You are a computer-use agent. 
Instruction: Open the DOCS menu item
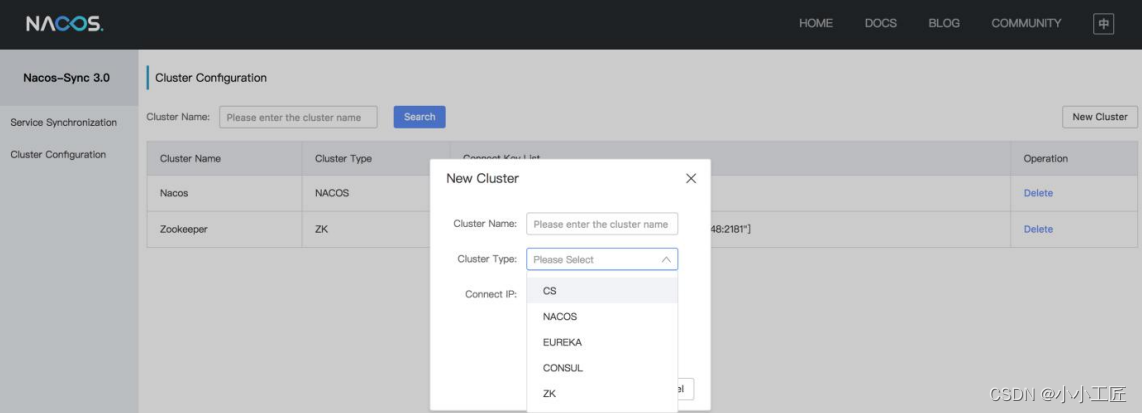[x=881, y=23]
